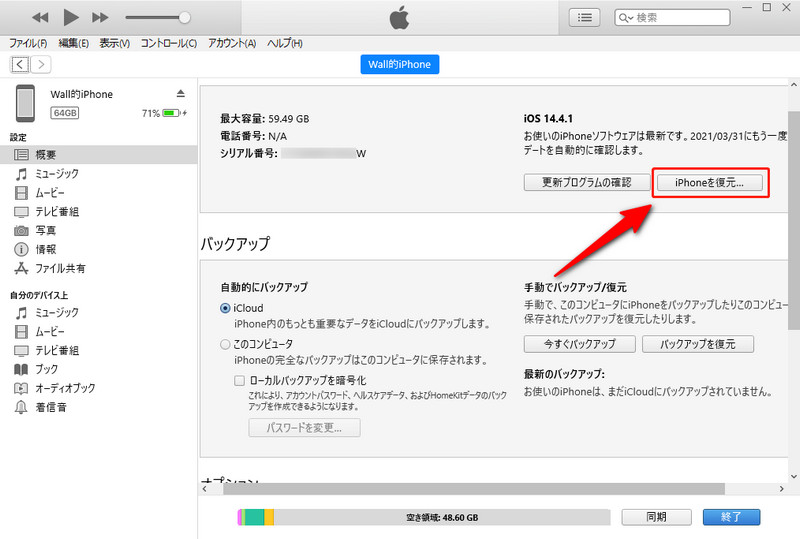Click the iPhone device icon in sidebar
This screenshot has width=800, height=539.
click(x=25, y=103)
